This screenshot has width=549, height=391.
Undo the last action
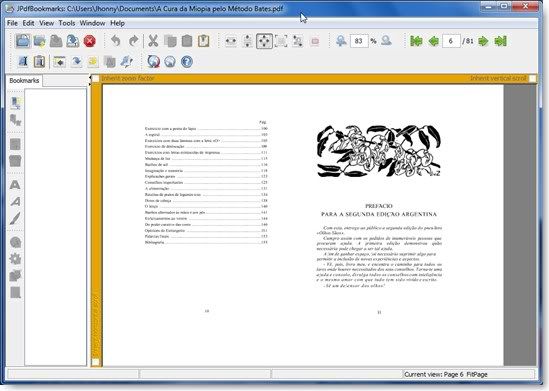tap(116, 41)
